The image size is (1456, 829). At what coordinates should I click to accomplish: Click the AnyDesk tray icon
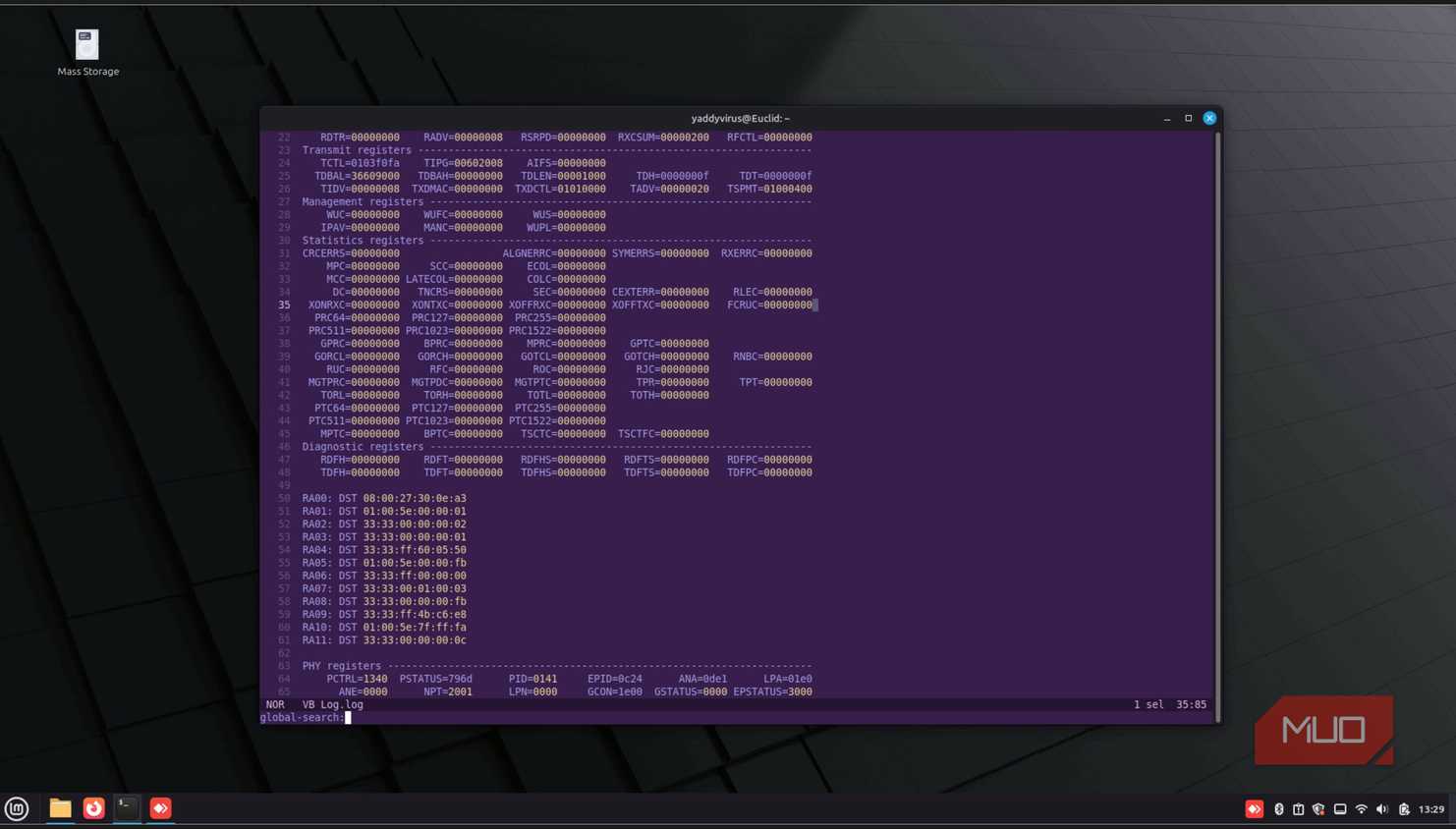click(1255, 809)
